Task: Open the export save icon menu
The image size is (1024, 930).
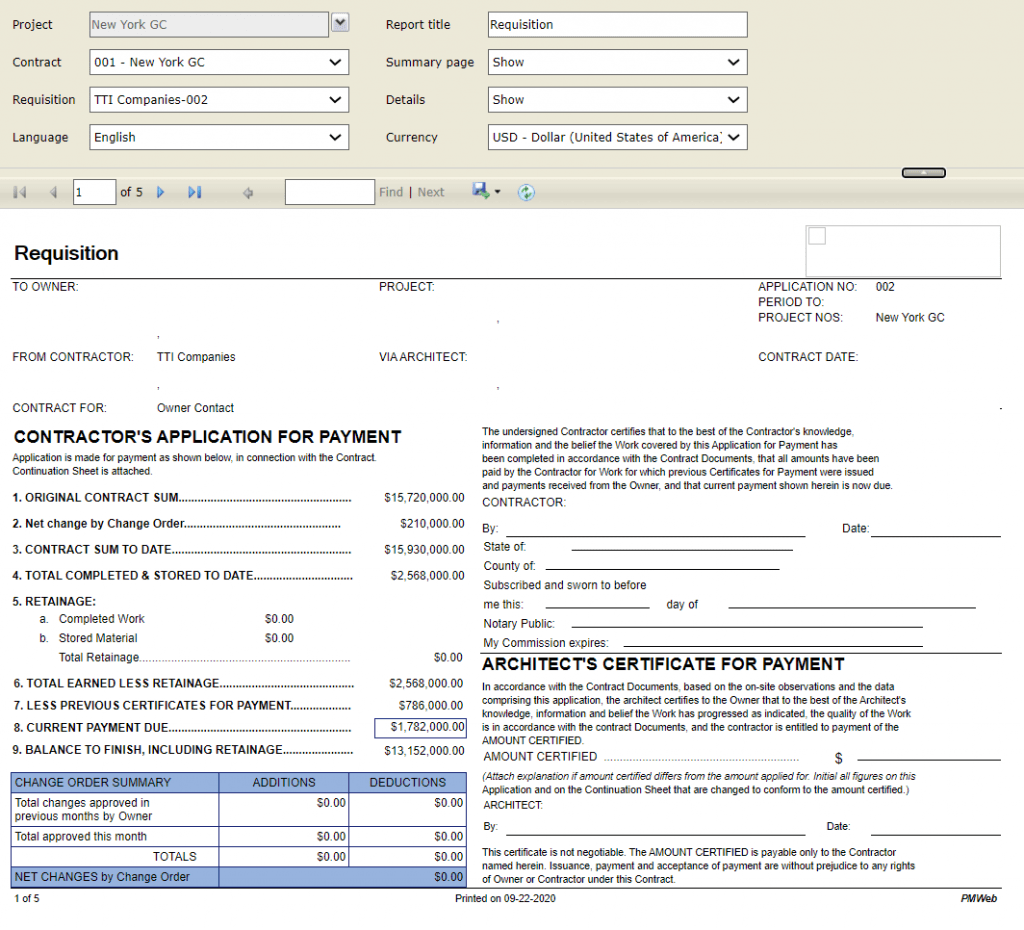Action: 486,191
